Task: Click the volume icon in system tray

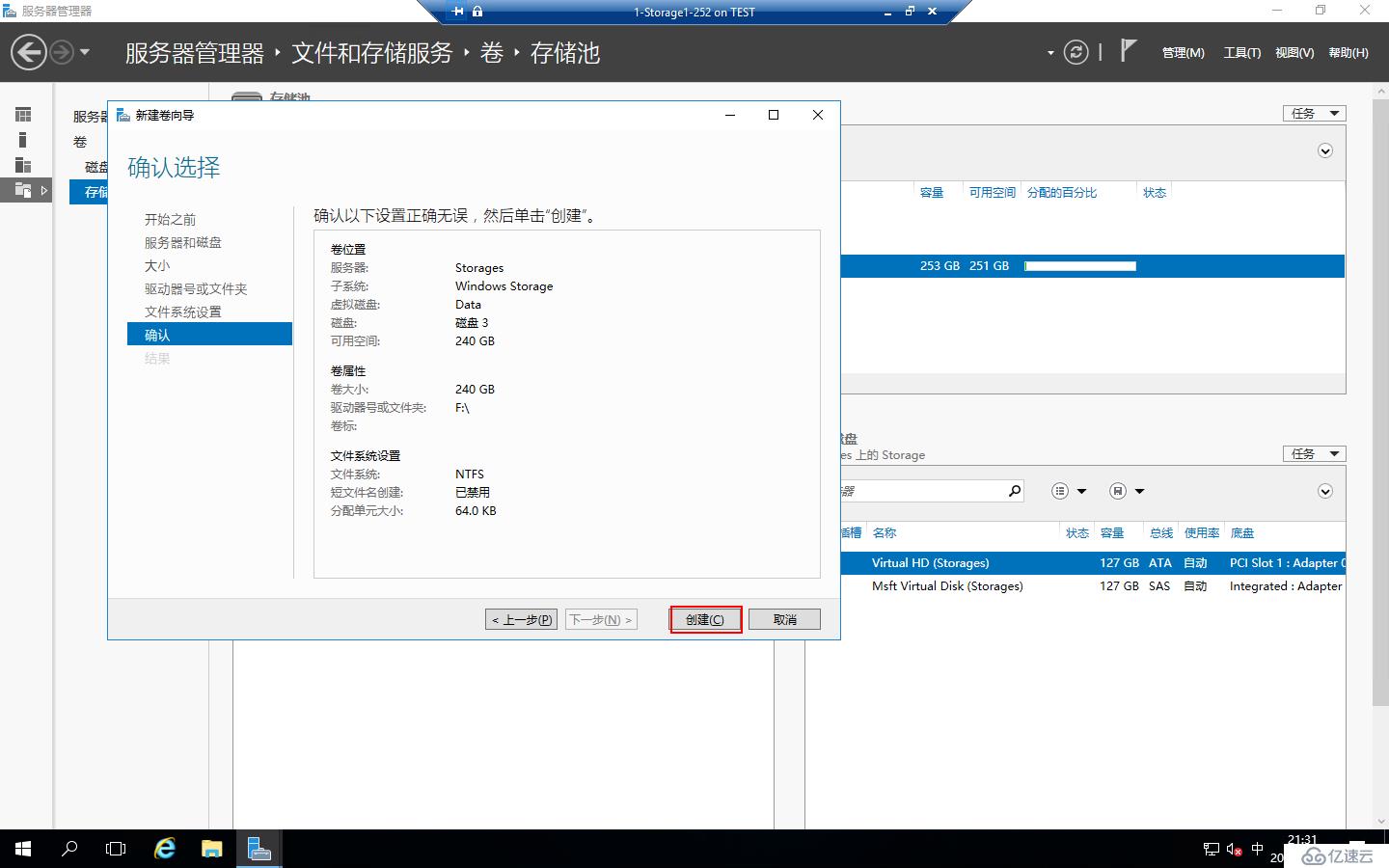Action: coord(1234,850)
